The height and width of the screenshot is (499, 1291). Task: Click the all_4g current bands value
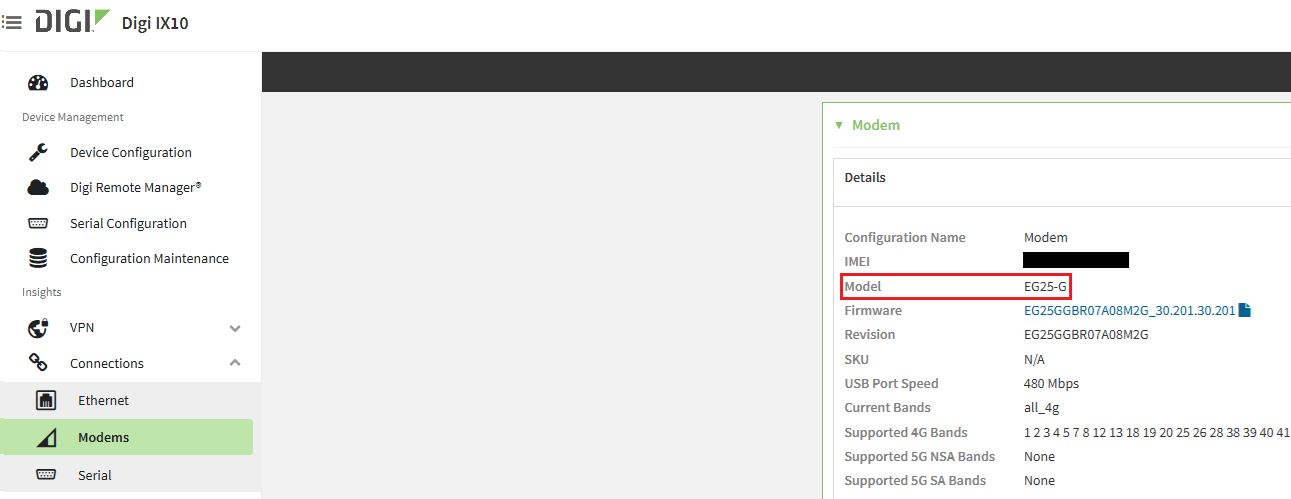(x=1040, y=408)
